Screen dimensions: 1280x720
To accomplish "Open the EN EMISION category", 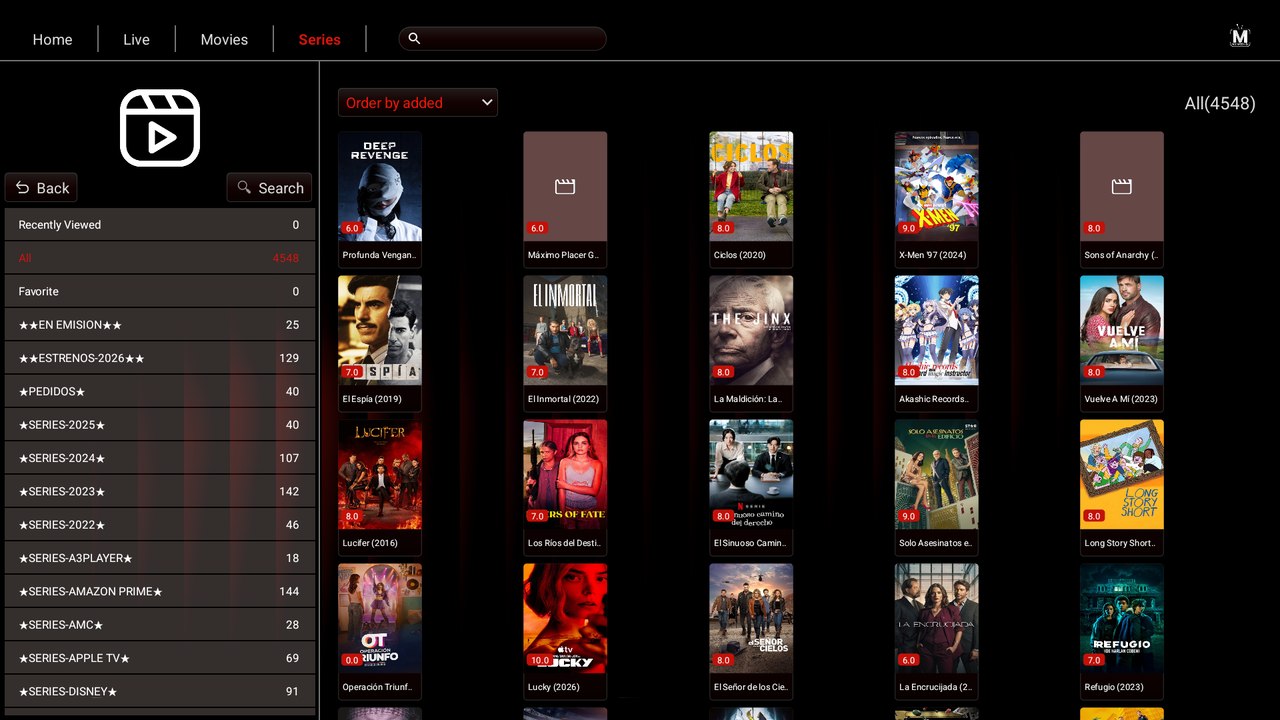I will pos(160,325).
